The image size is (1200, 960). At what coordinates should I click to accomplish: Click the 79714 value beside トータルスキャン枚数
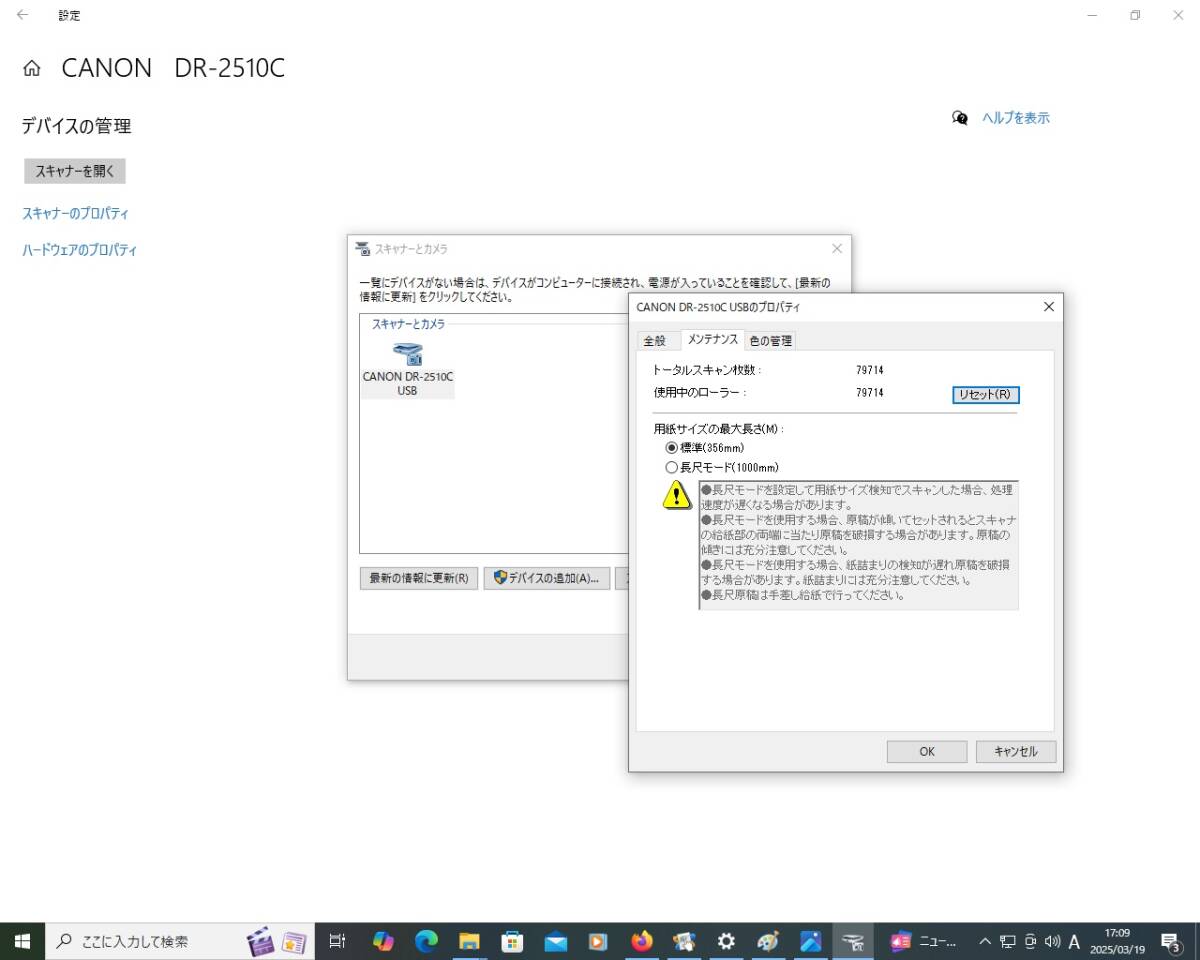870,371
